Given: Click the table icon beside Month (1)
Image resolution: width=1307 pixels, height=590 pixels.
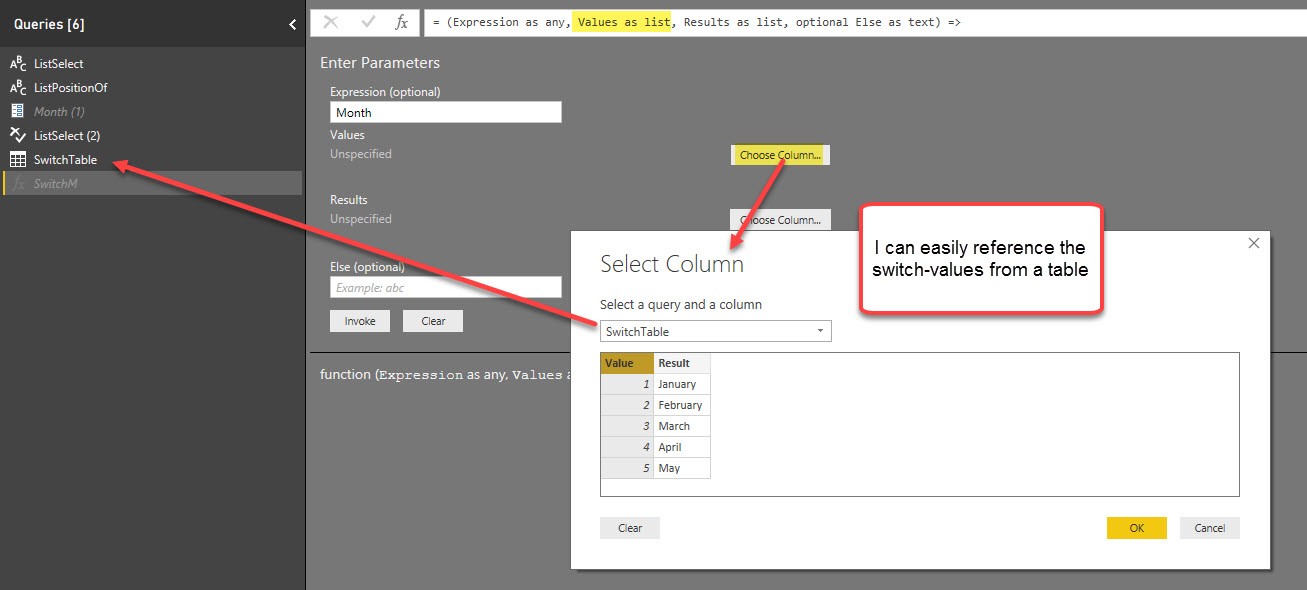Looking at the screenshot, I should tap(18, 111).
